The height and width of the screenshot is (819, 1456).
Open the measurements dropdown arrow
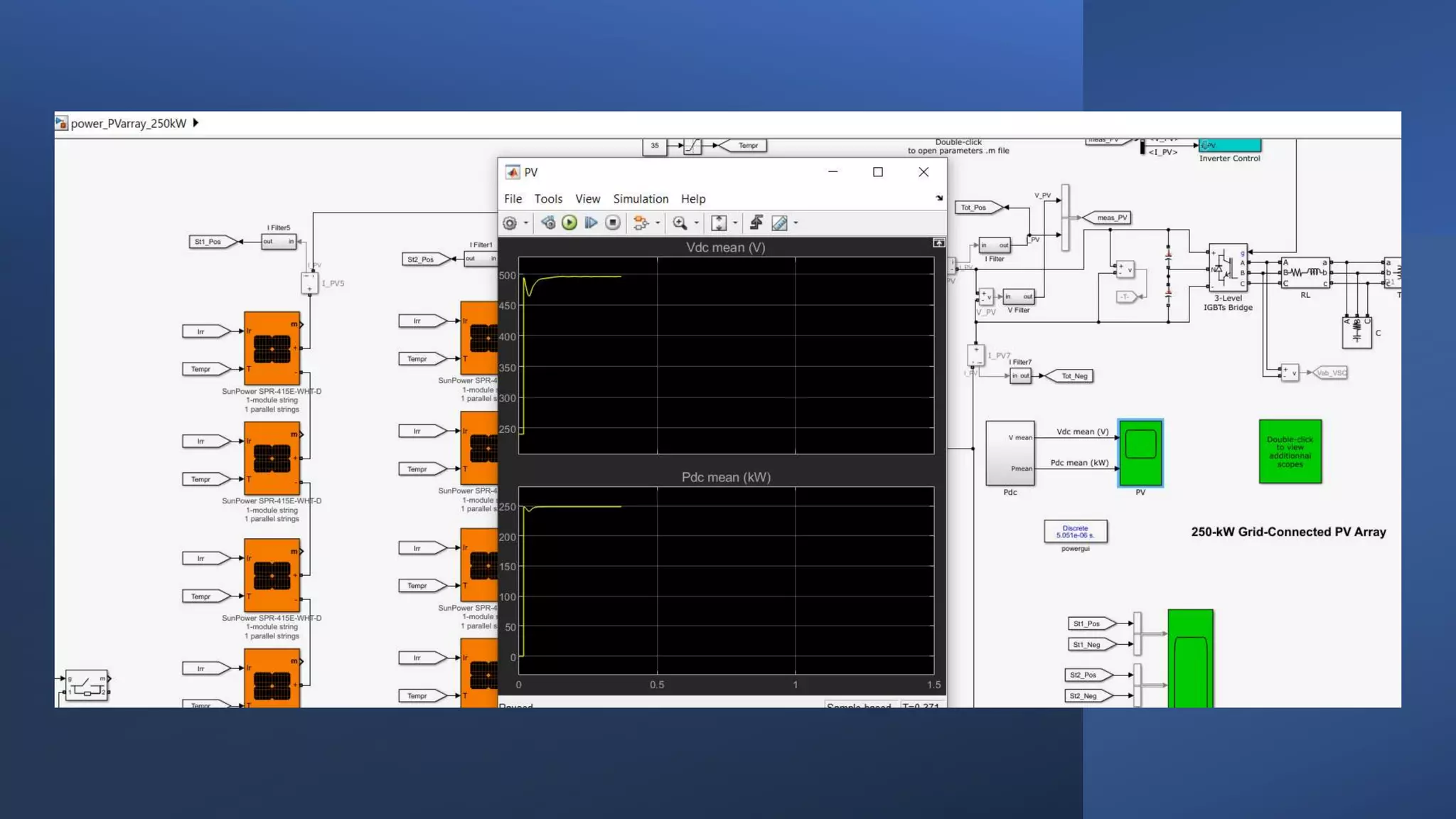tap(796, 223)
